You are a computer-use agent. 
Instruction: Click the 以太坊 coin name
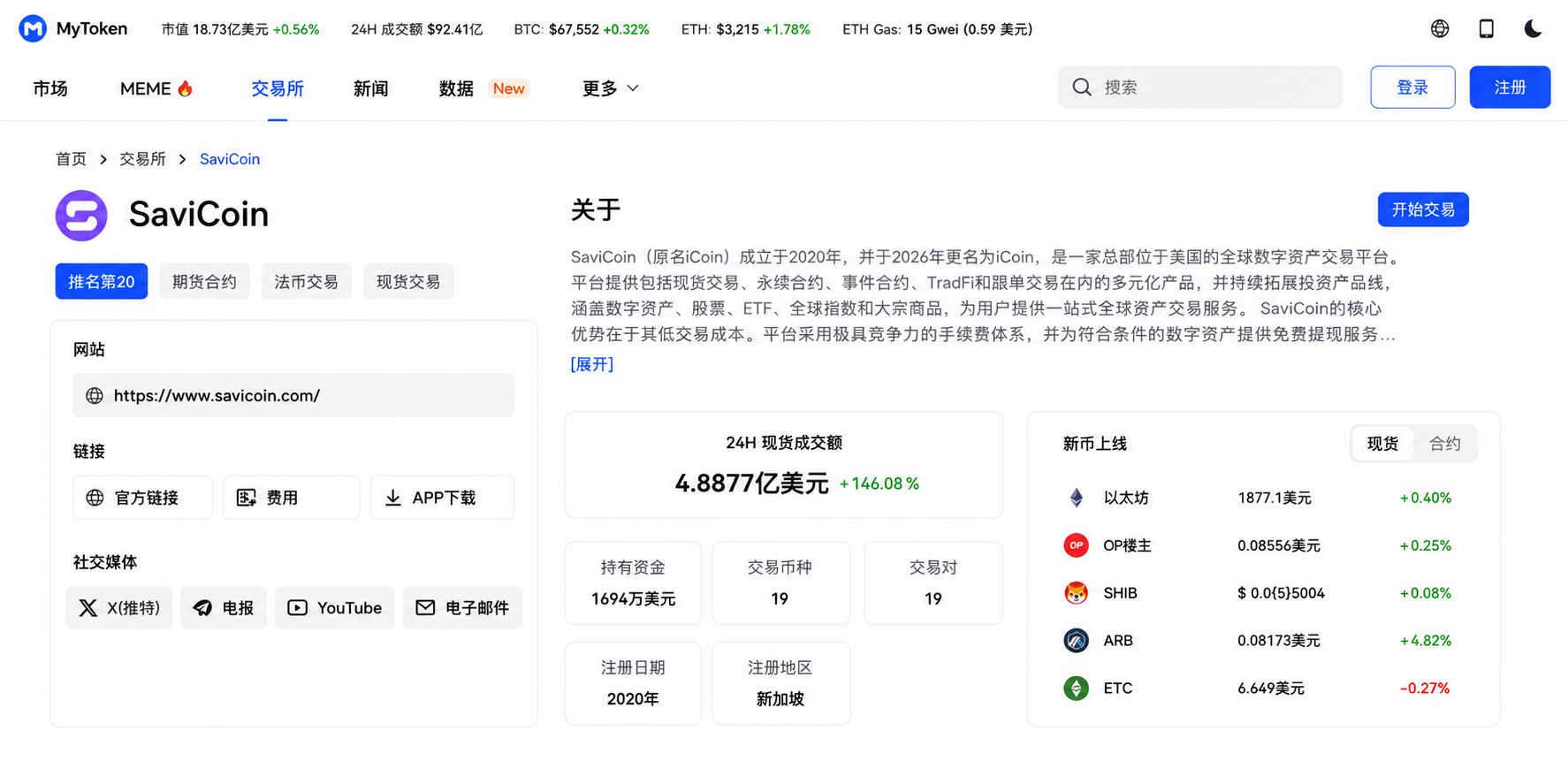click(x=1126, y=498)
